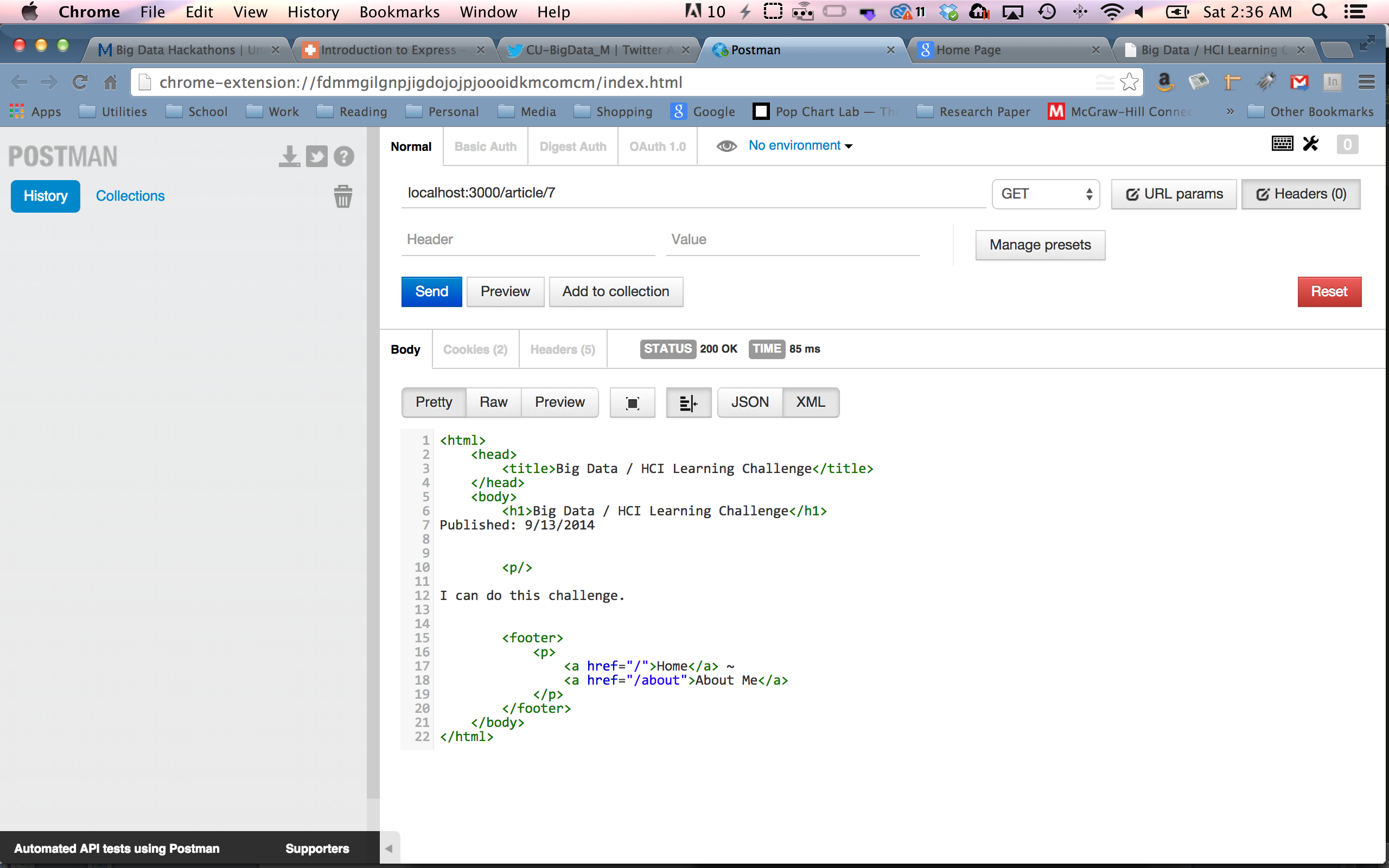Click the Spotlight search icon in menu bar
Viewport: 1389px width, 868px height.
pyautogui.click(x=1320, y=11)
